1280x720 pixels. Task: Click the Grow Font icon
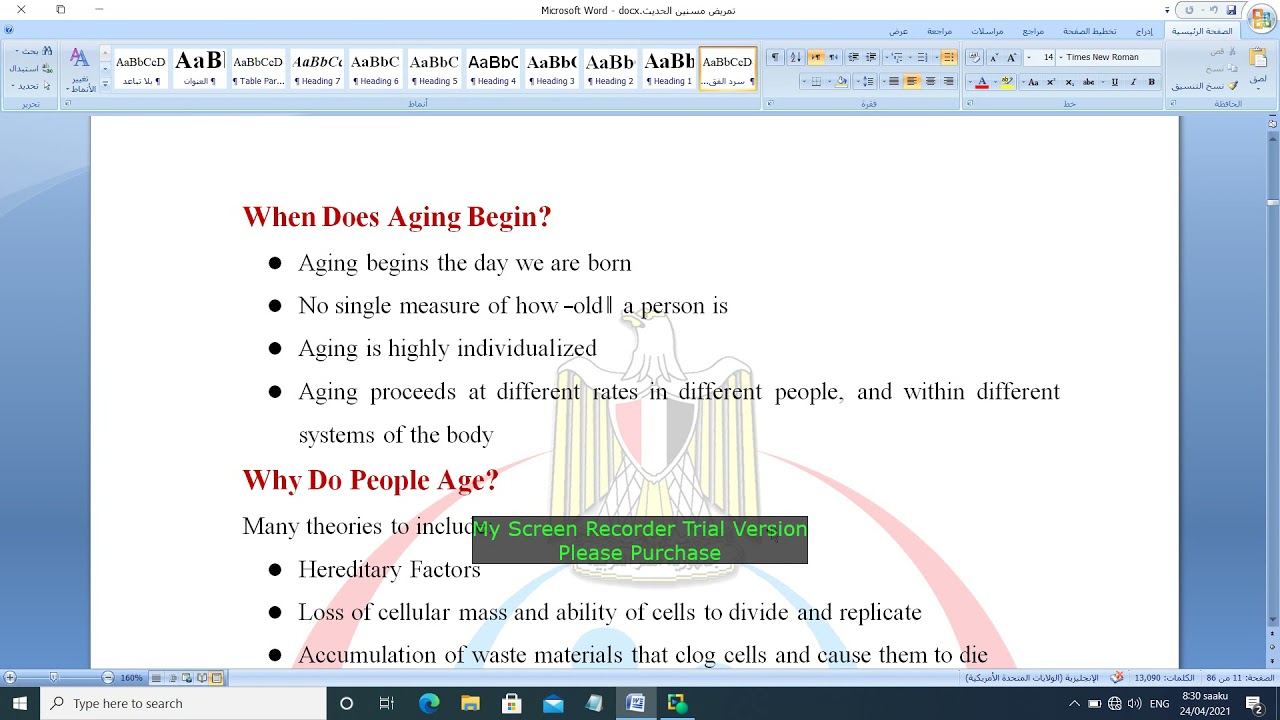click(x=1011, y=57)
